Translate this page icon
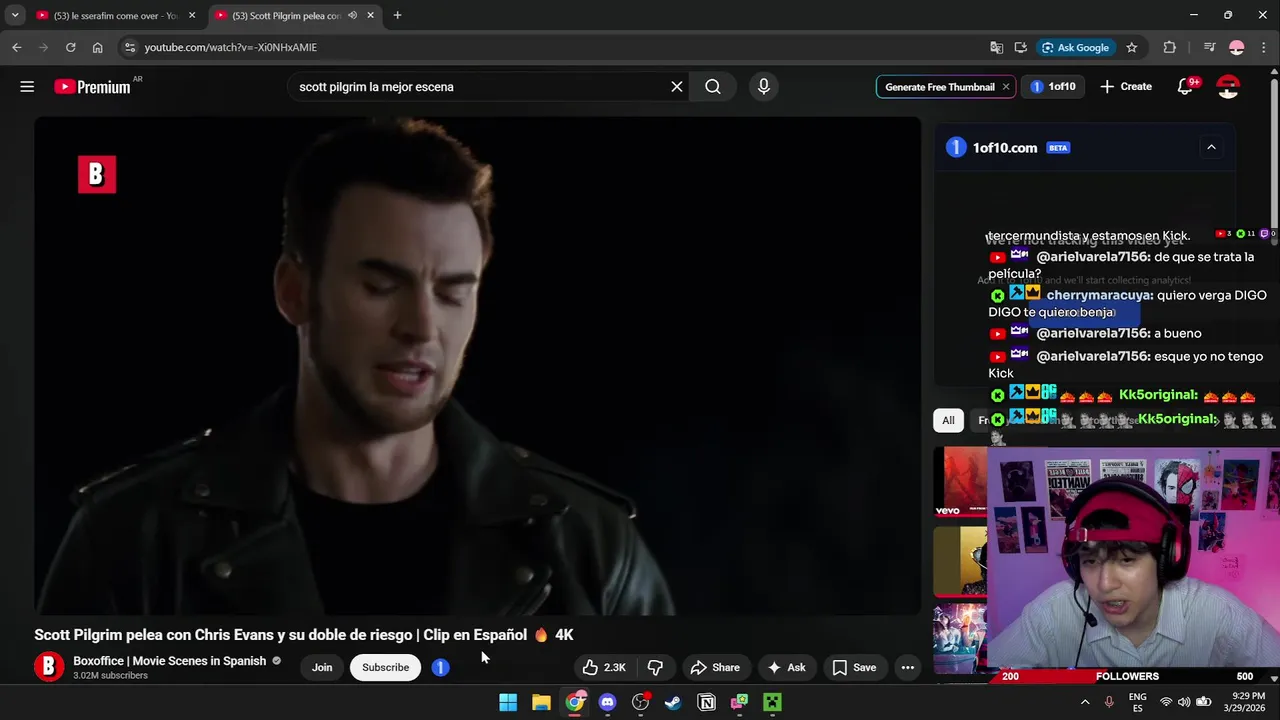 pos(997,47)
